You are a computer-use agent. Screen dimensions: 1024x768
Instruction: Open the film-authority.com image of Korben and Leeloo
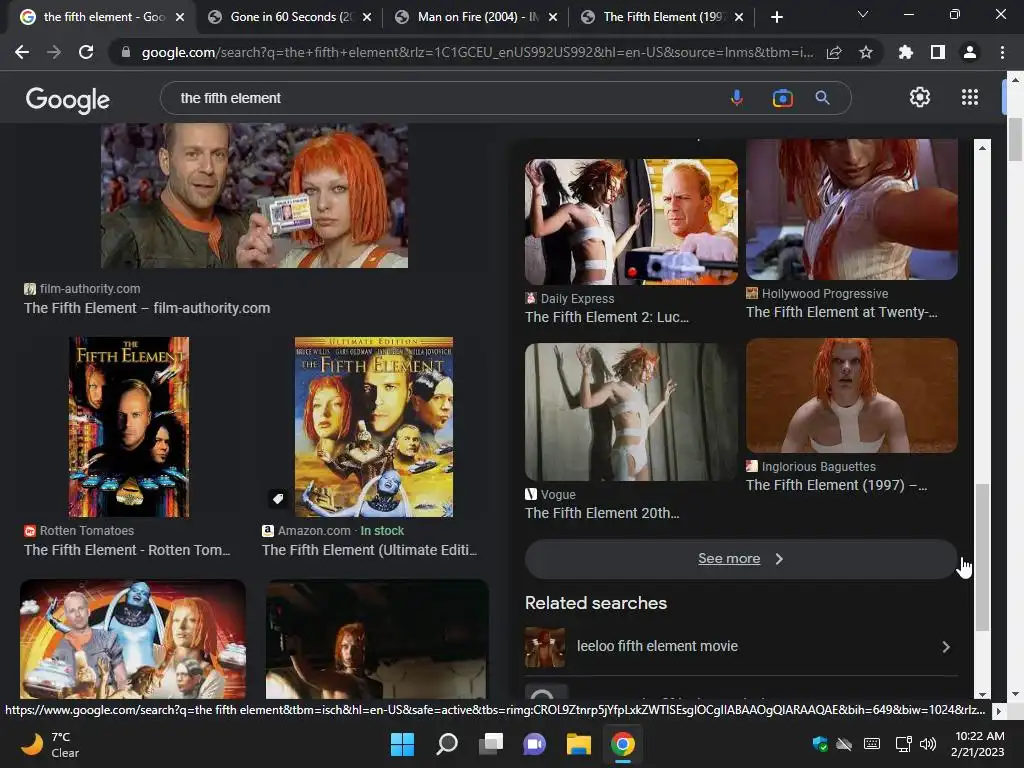[255, 195]
